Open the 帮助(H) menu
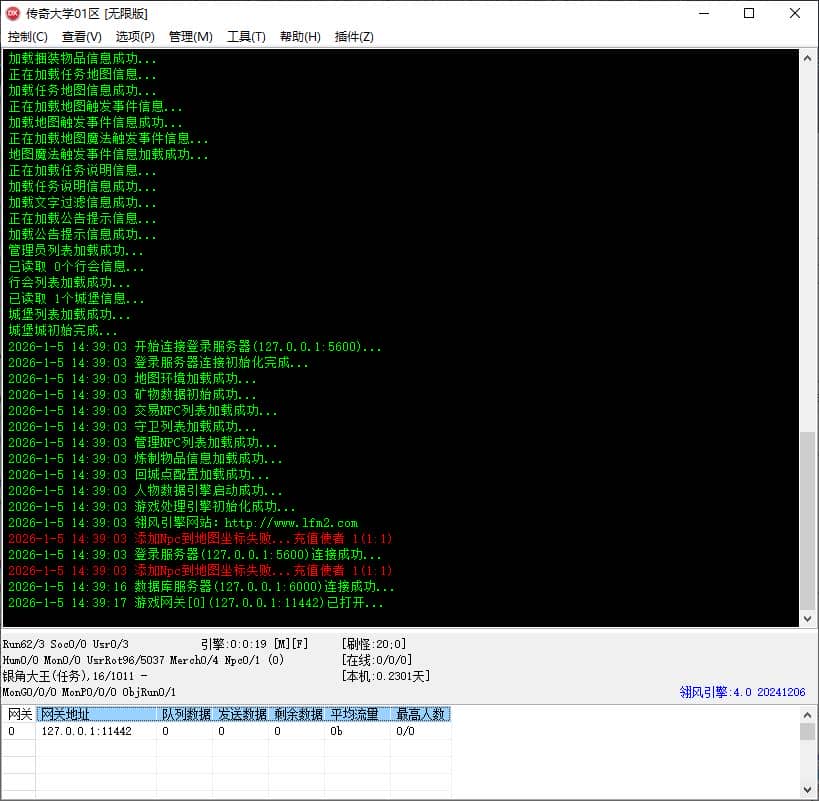The width and height of the screenshot is (819, 801). click(x=300, y=37)
